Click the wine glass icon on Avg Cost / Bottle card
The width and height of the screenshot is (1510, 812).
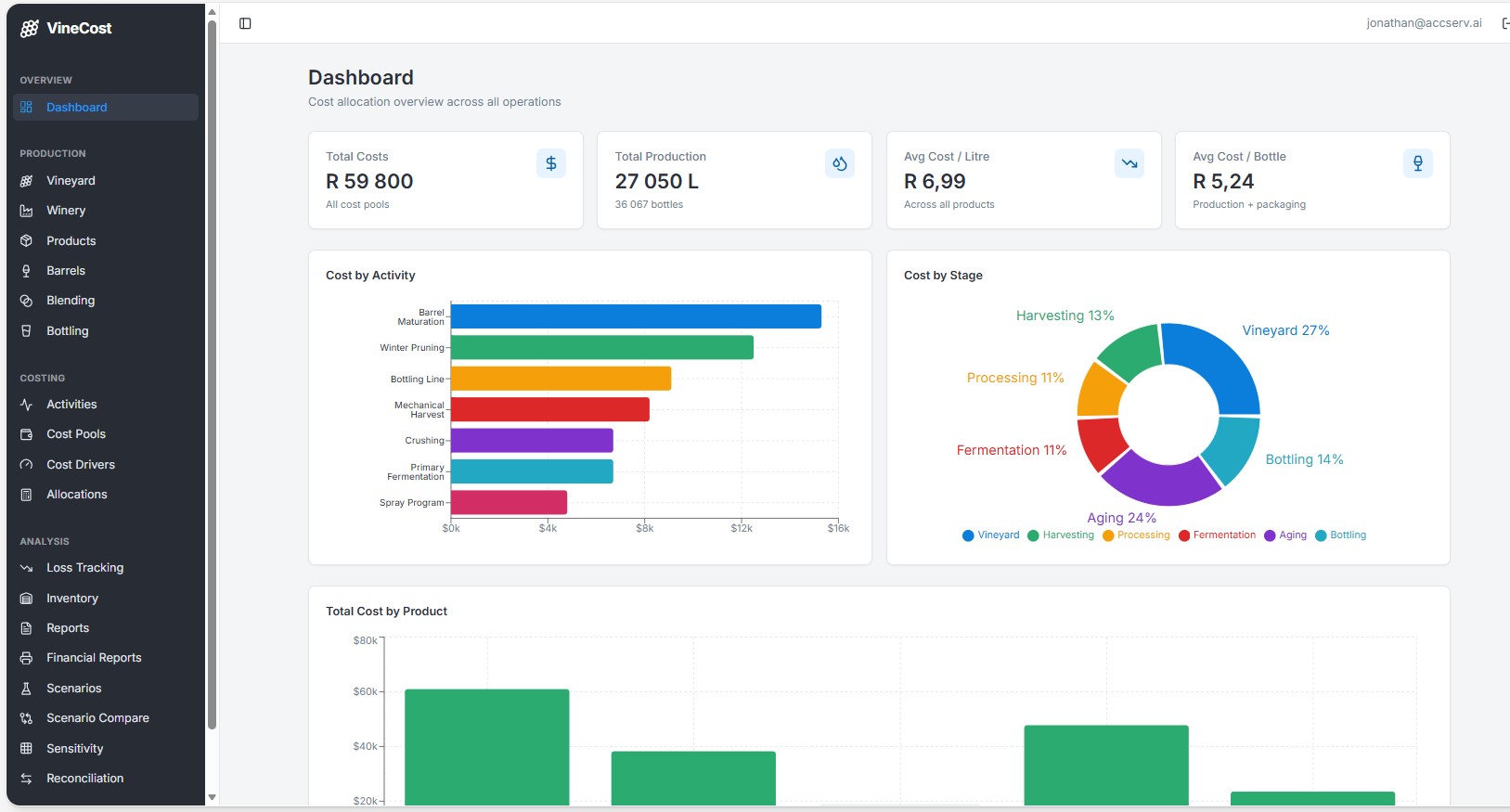point(1418,163)
